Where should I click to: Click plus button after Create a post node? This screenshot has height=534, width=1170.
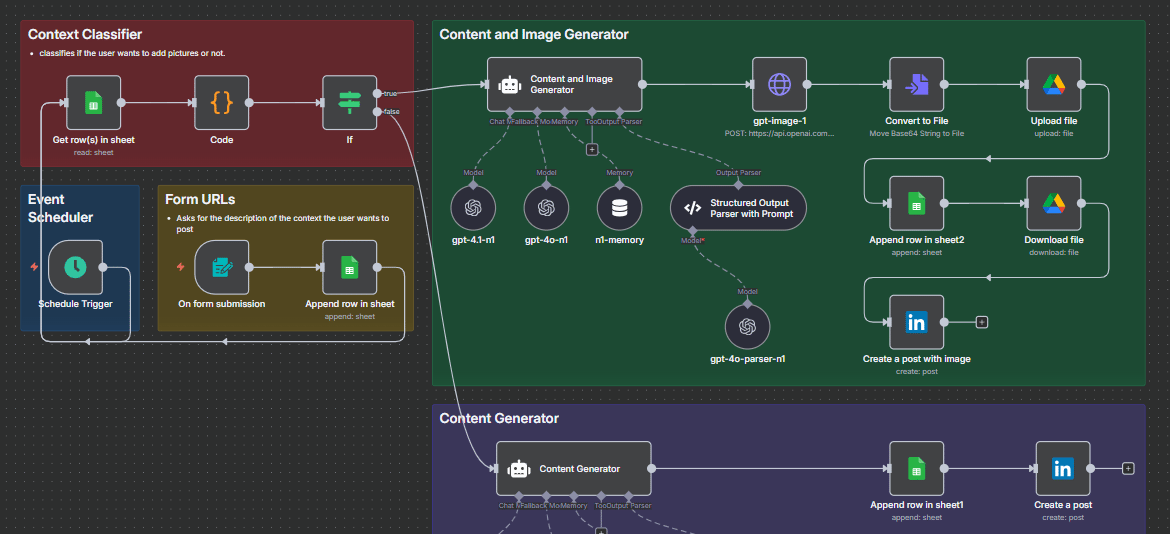coord(1128,468)
